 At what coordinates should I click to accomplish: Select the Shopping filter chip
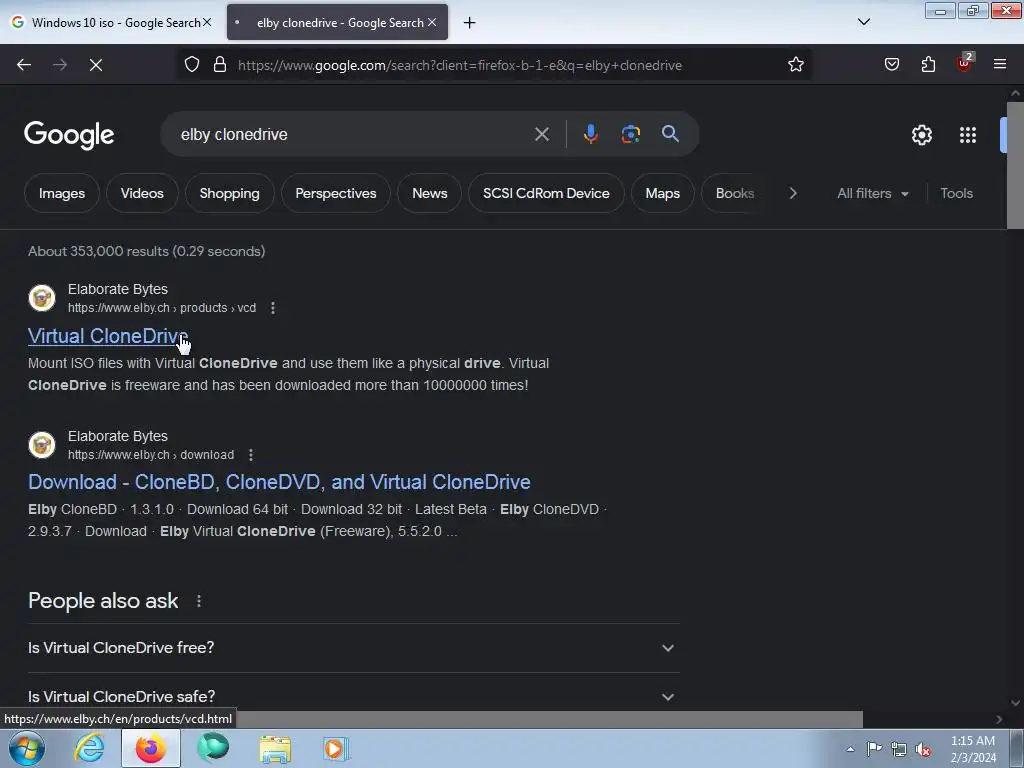(229, 194)
